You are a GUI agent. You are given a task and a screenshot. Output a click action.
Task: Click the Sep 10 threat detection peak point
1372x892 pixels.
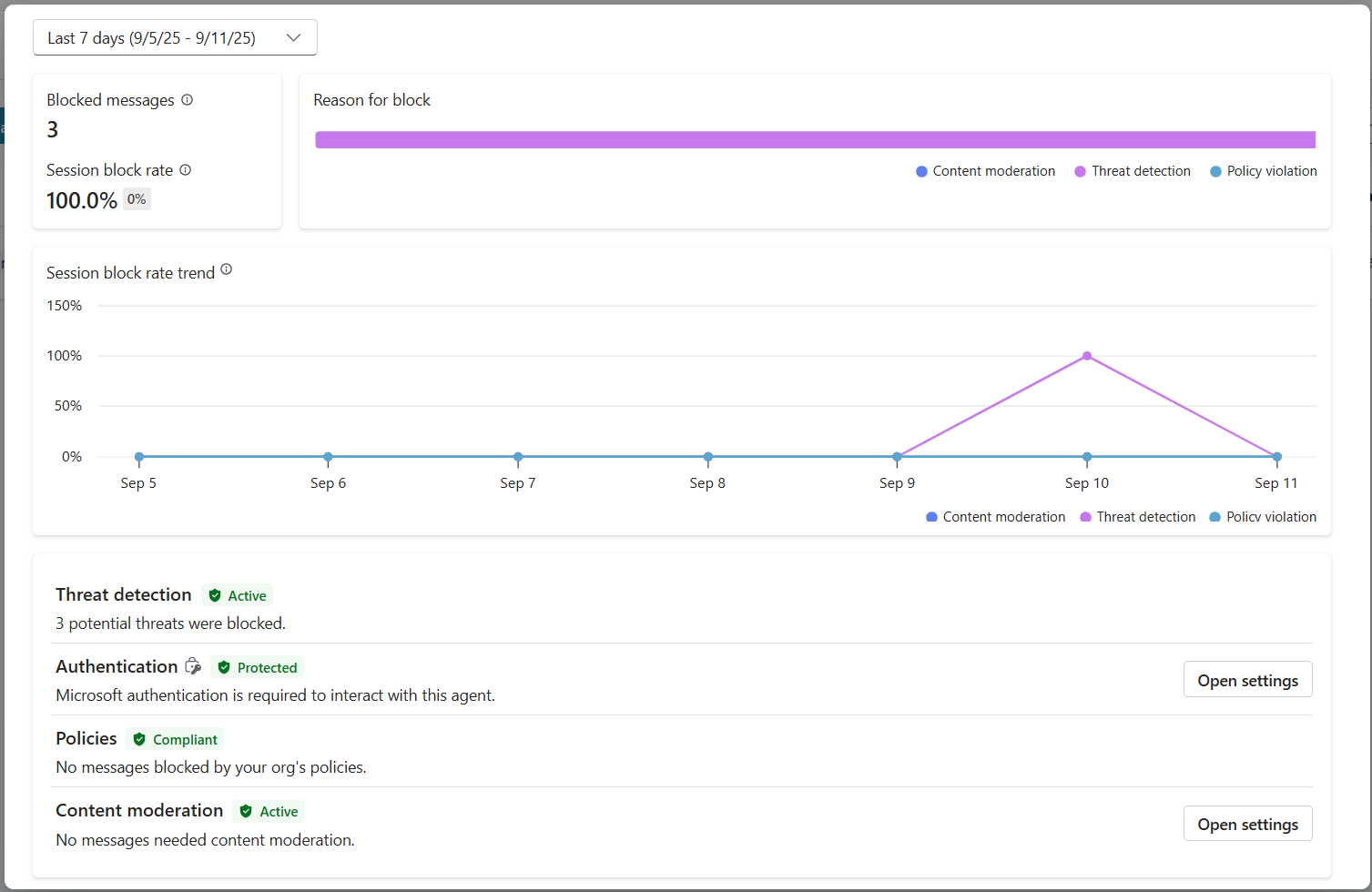tap(1087, 356)
